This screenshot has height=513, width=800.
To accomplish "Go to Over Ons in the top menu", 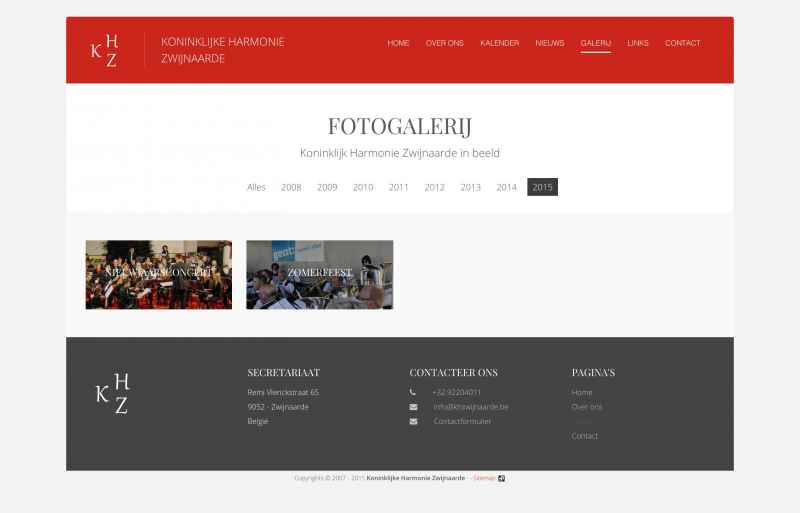I will (x=444, y=43).
